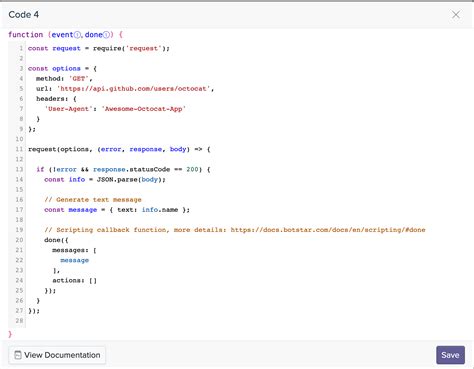Click the 'User-Agent' header key
474x369 pixels.
(68, 109)
